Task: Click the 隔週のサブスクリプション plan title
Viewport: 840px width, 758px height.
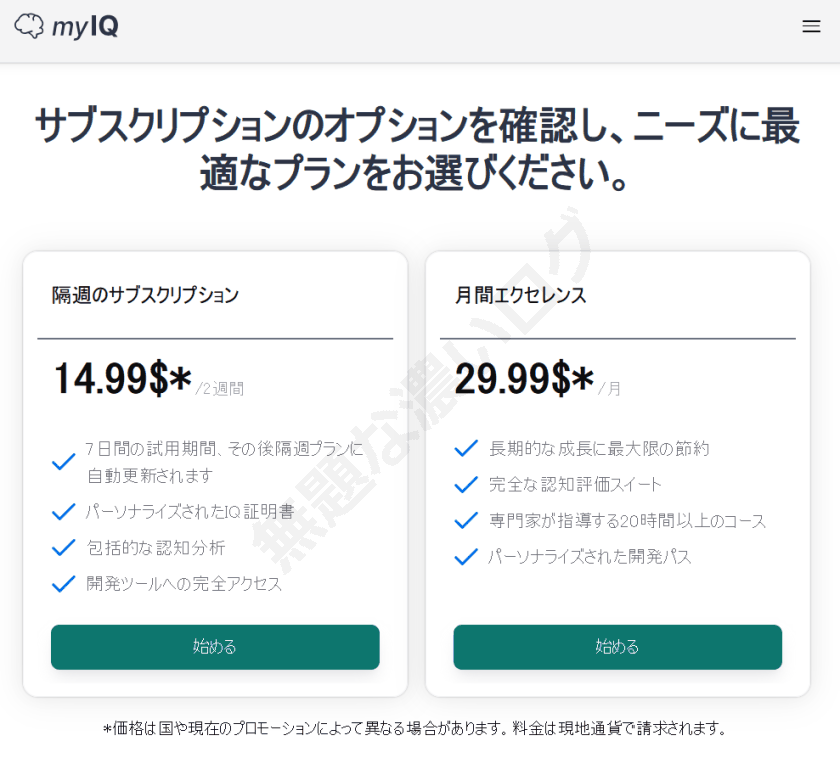Action: (145, 295)
